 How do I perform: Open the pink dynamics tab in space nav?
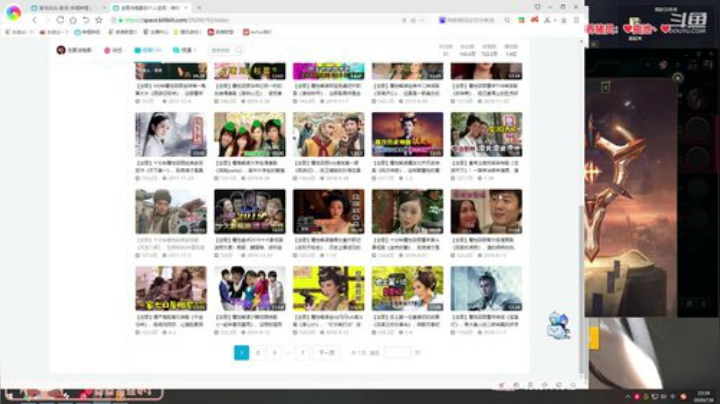tap(113, 50)
